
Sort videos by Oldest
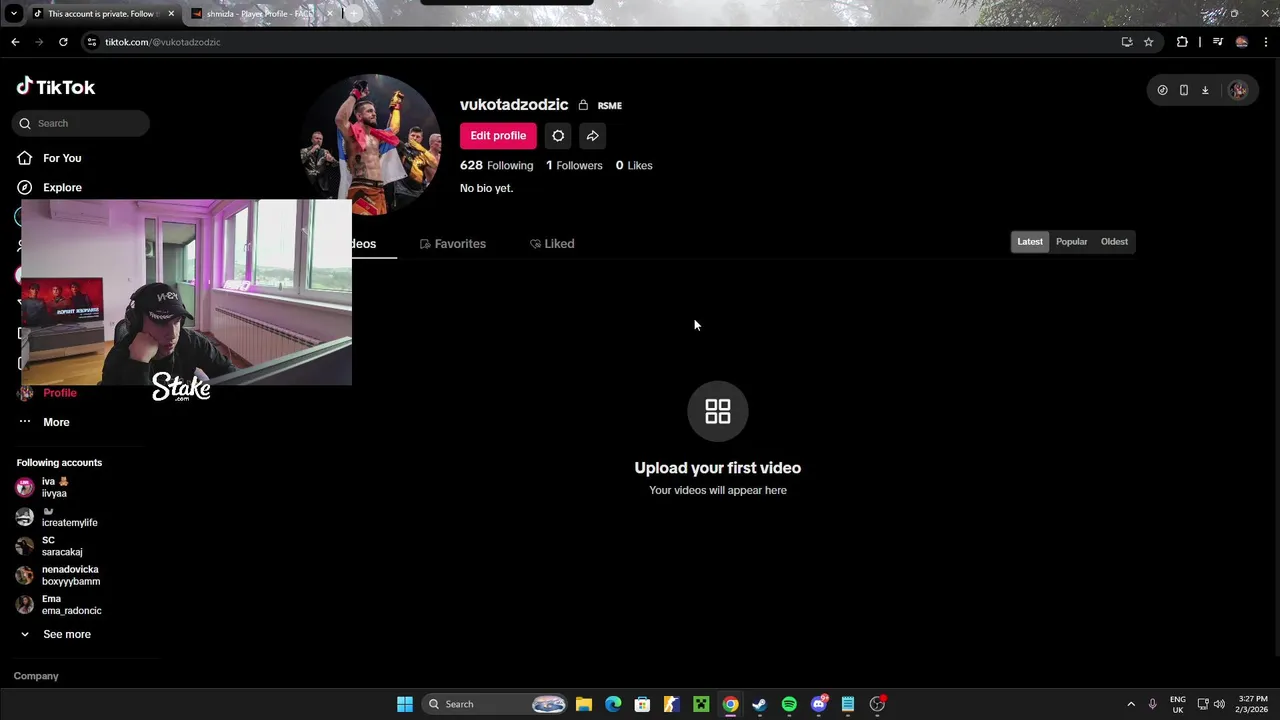click(x=1114, y=242)
